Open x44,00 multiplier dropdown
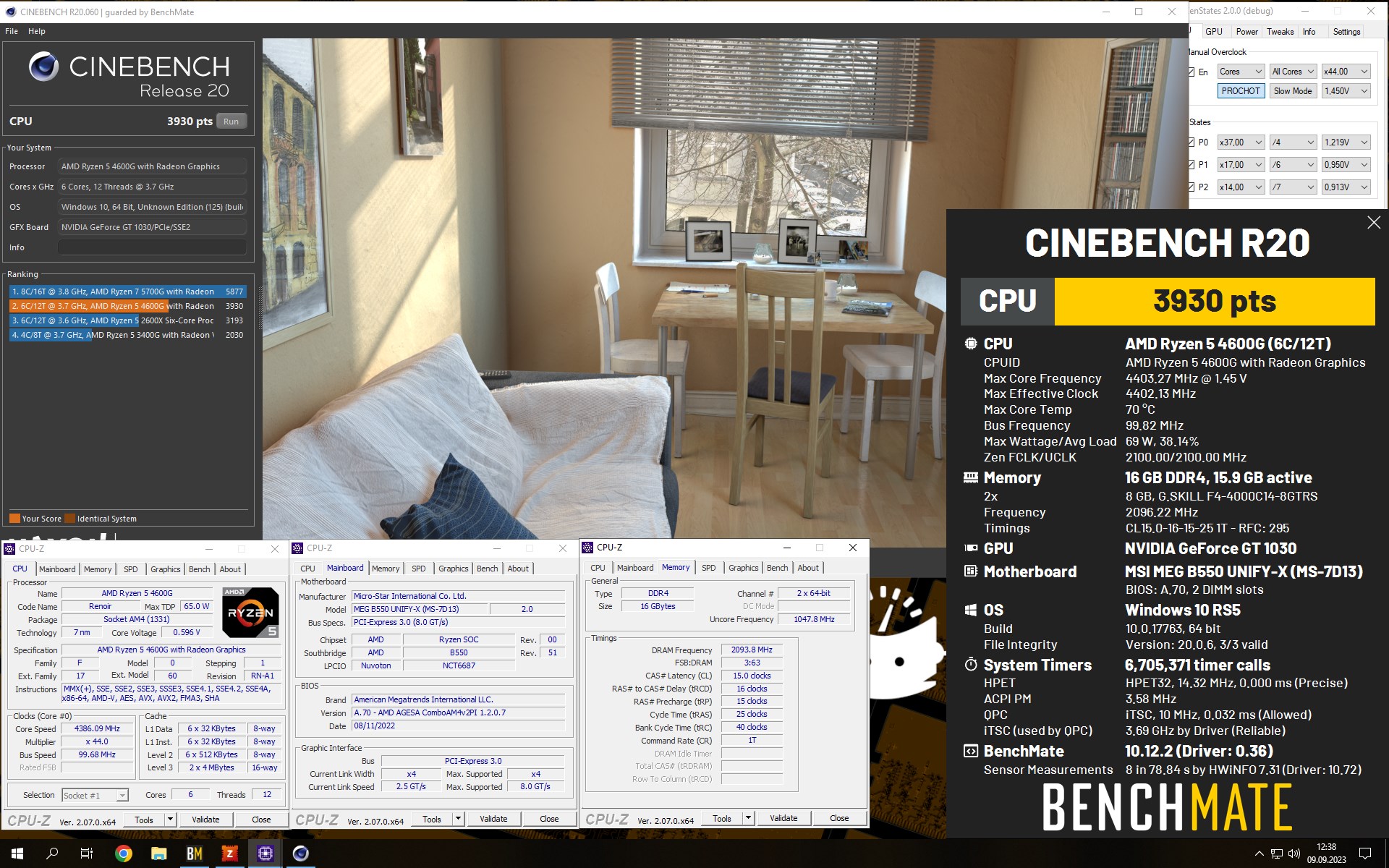 click(x=1346, y=72)
